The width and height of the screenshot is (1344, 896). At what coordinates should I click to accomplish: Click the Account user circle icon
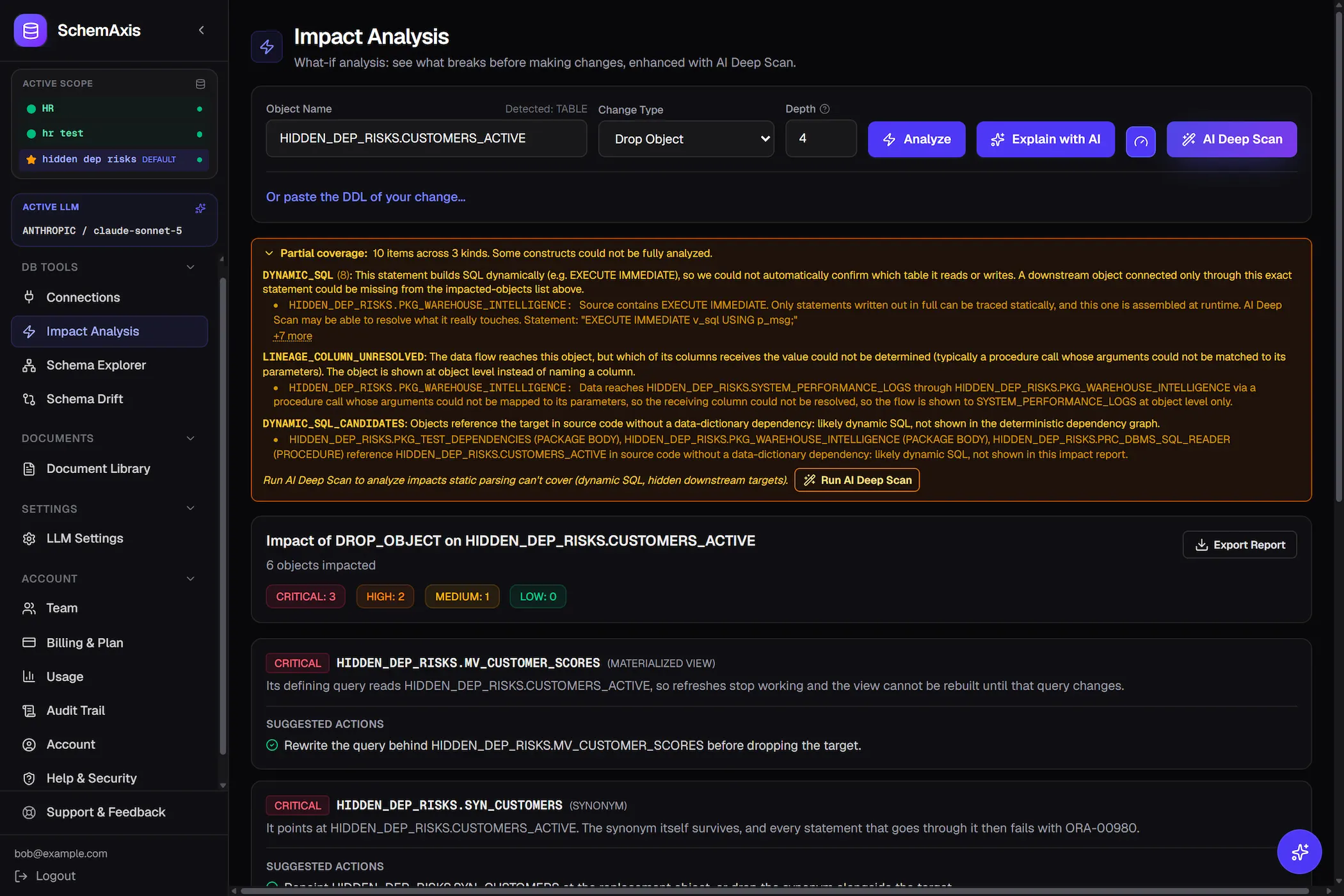click(x=29, y=744)
